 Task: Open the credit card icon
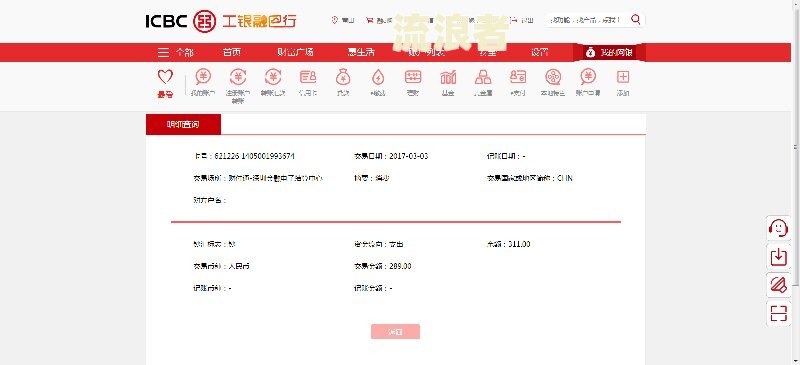click(308, 77)
